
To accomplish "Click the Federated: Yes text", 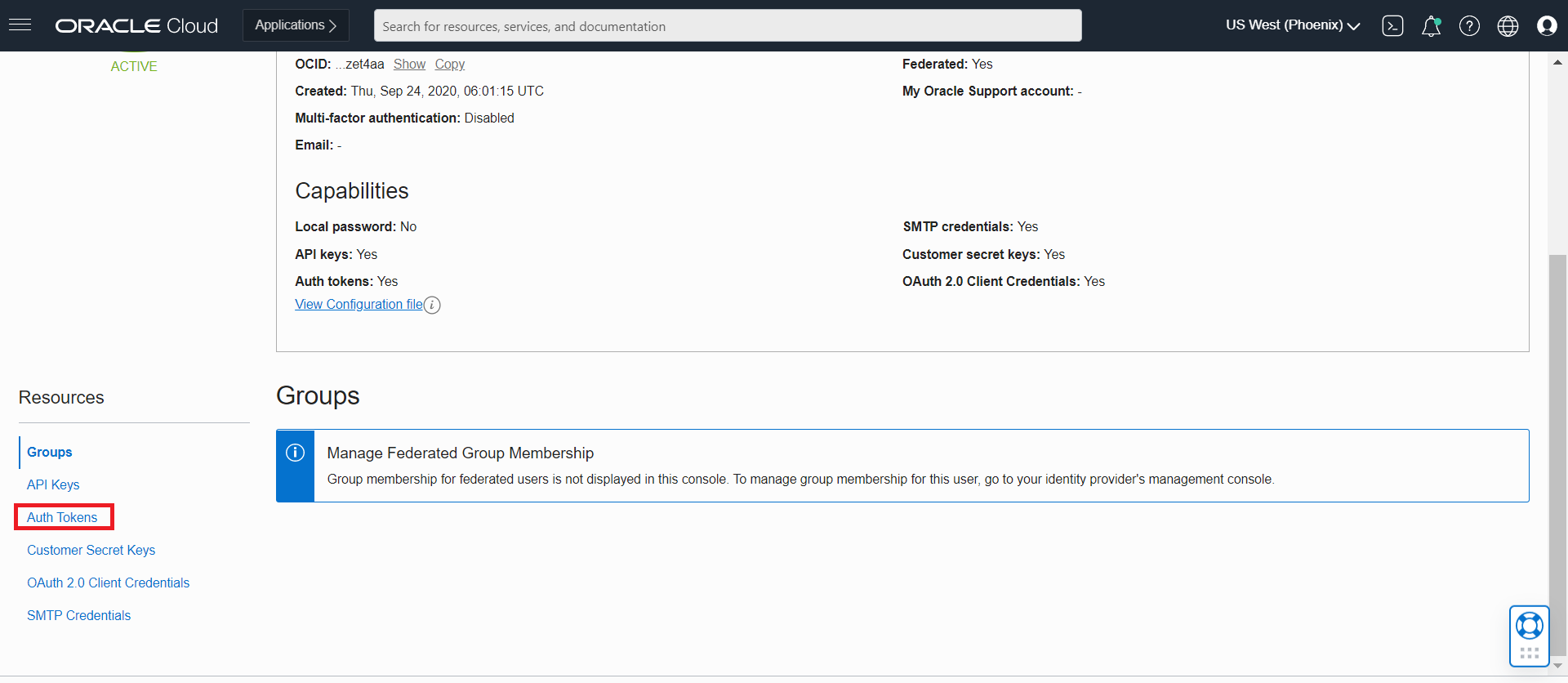I will click(947, 64).
